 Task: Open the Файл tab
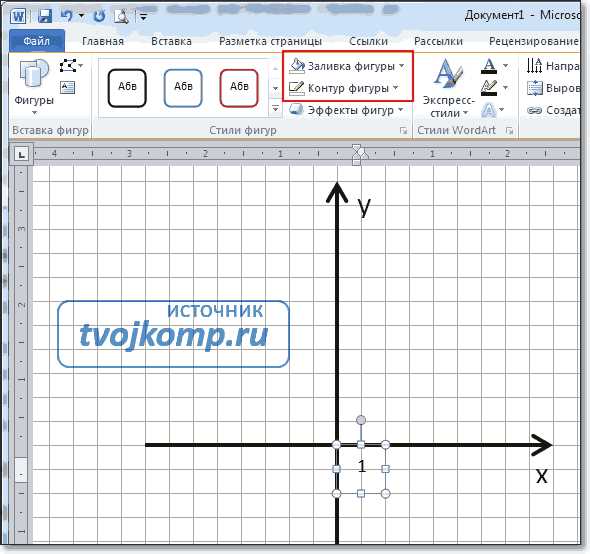pos(37,41)
